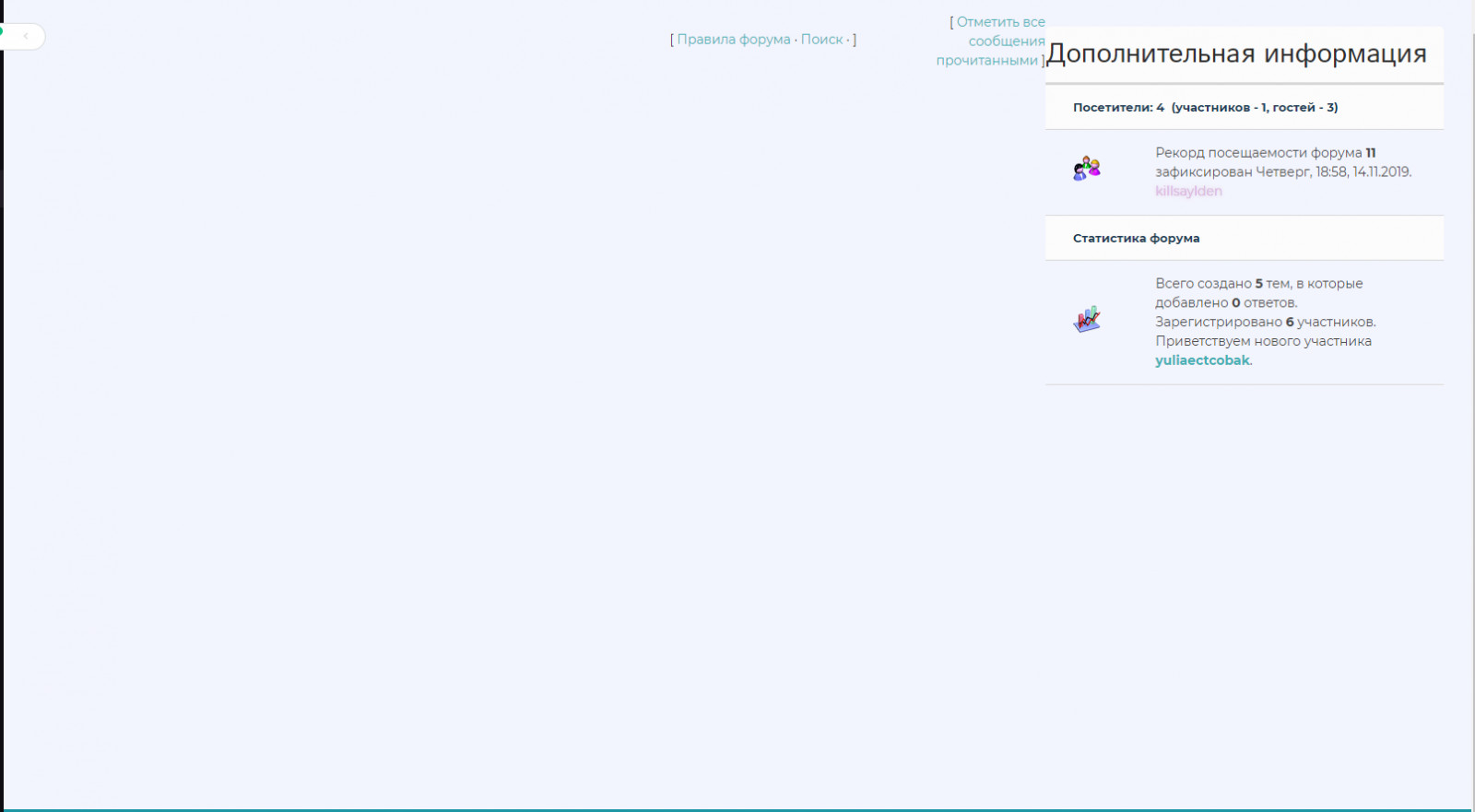Open the killsaylden user profile
The height and width of the screenshot is (812, 1475).
(x=1188, y=191)
